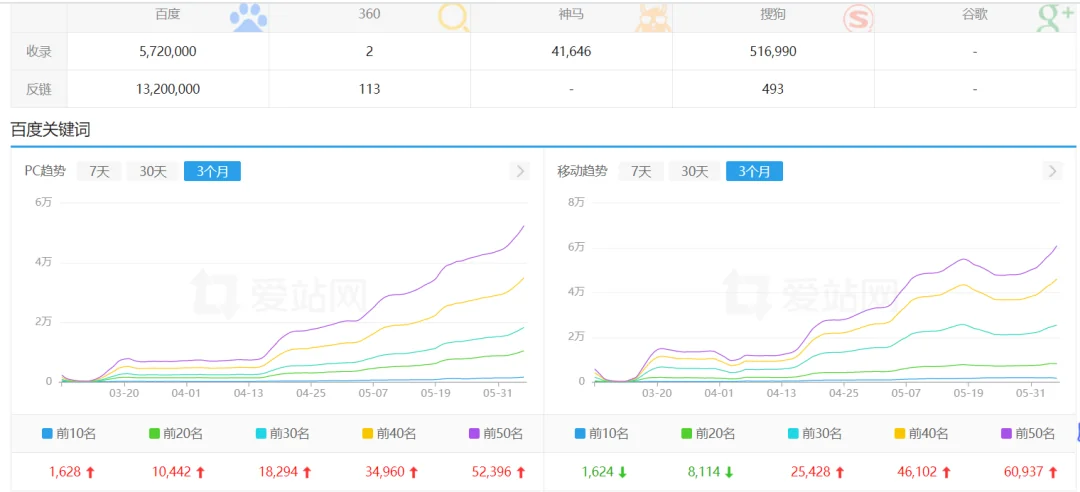Image resolution: width=1080 pixels, height=492 pixels.
Task: Click mobile top-50 keyword count 60,937
Action: (x=1025, y=472)
